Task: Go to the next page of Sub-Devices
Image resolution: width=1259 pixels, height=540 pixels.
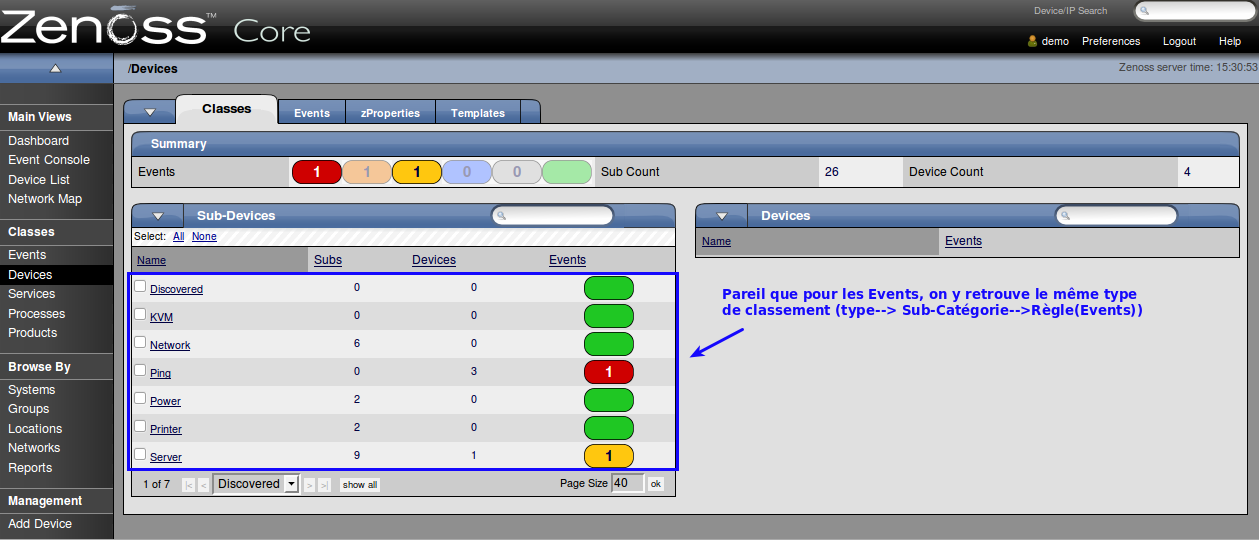Action: click(x=309, y=485)
